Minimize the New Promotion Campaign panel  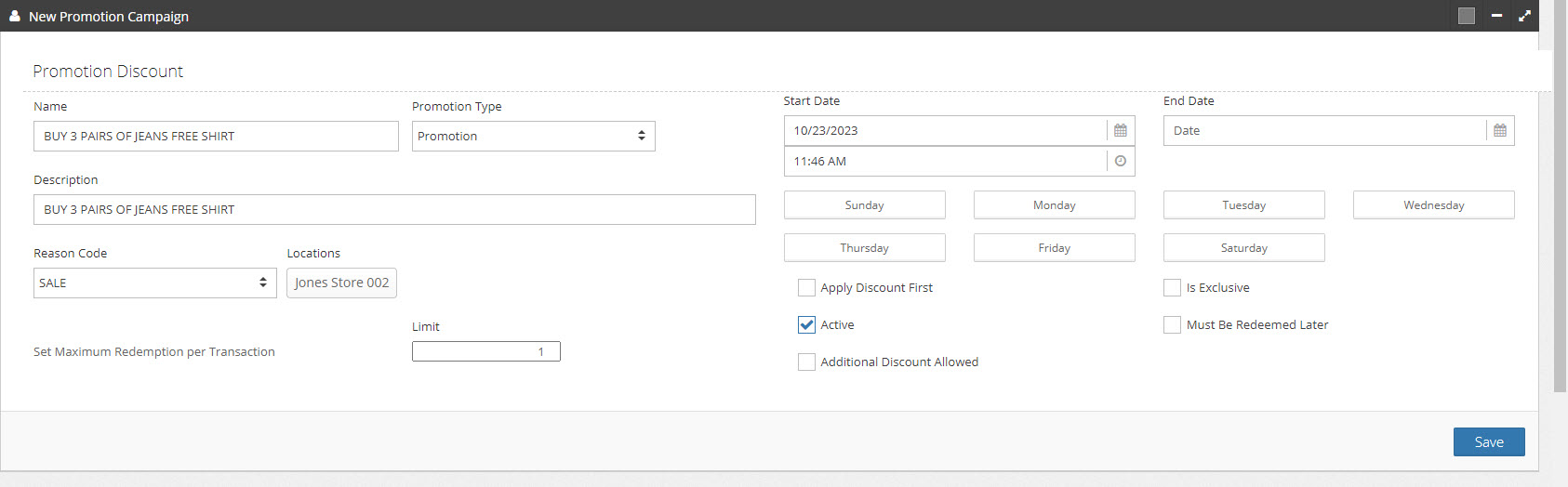click(x=1496, y=16)
